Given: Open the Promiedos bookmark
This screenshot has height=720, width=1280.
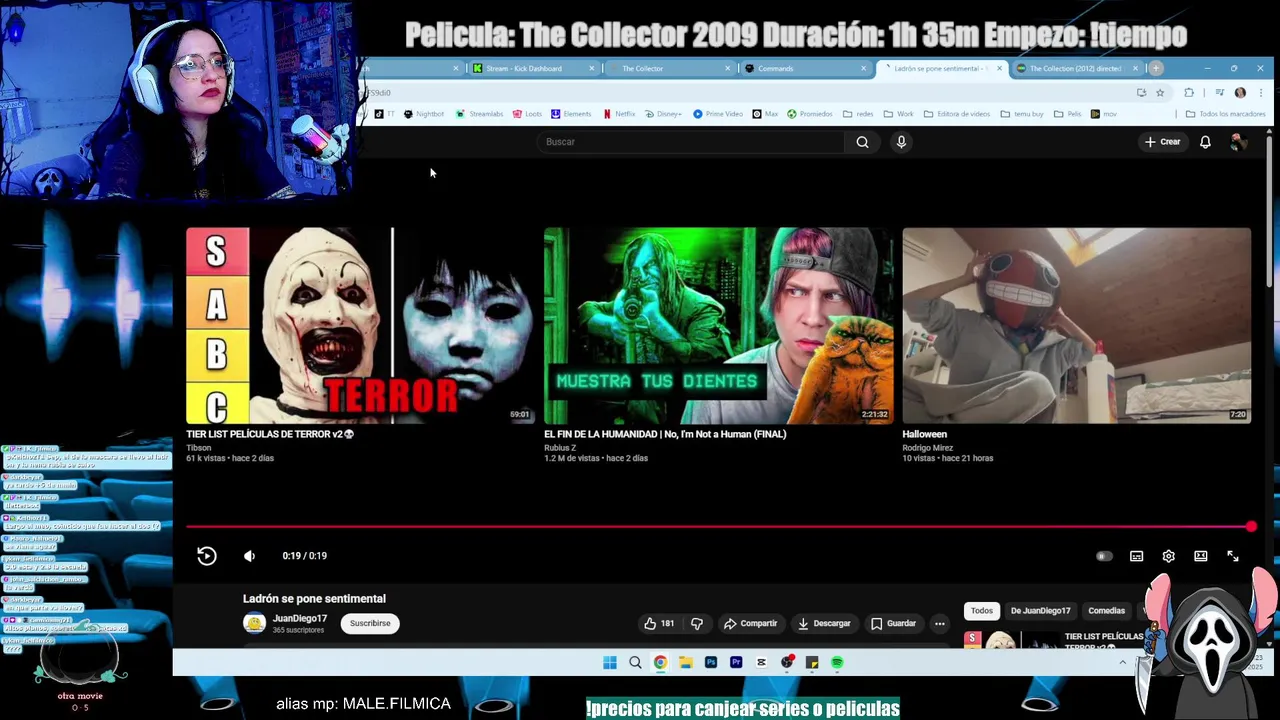Looking at the screenshot, I should coord(810,114).
